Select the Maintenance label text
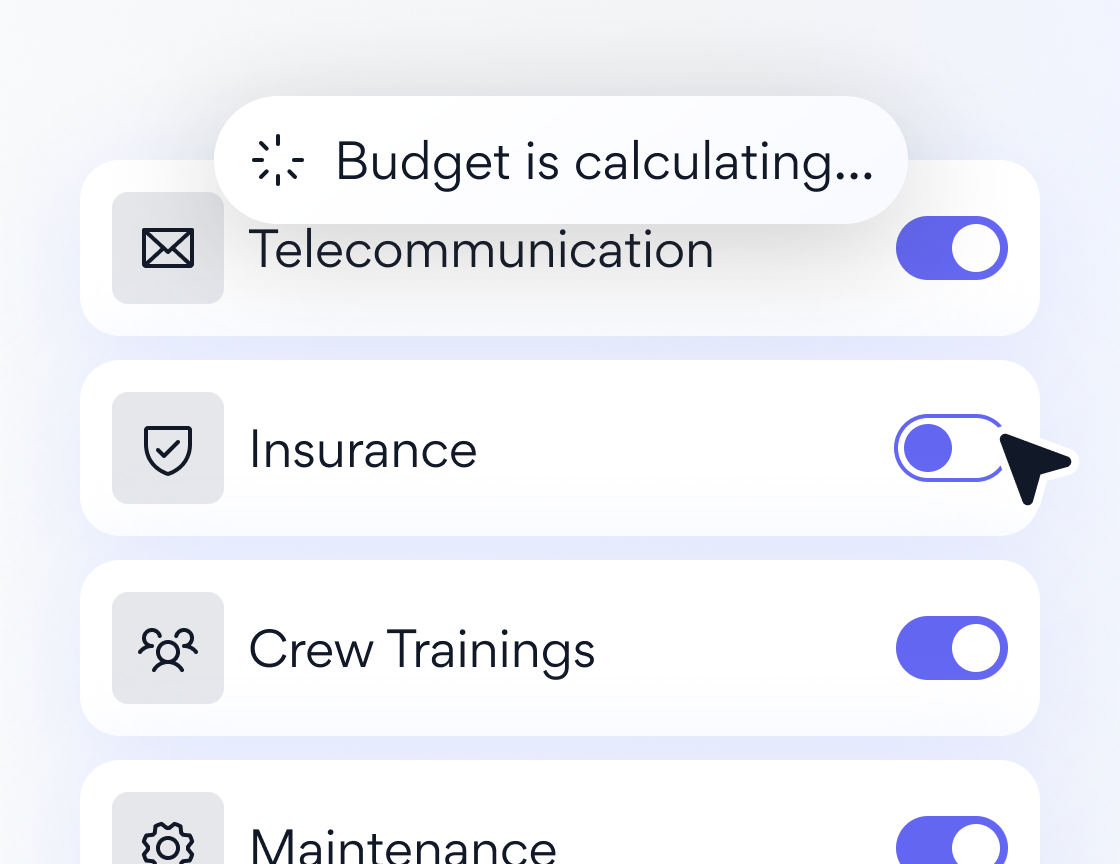The height and width of the screenshot is (864, 1120). [x=403, y=845]
